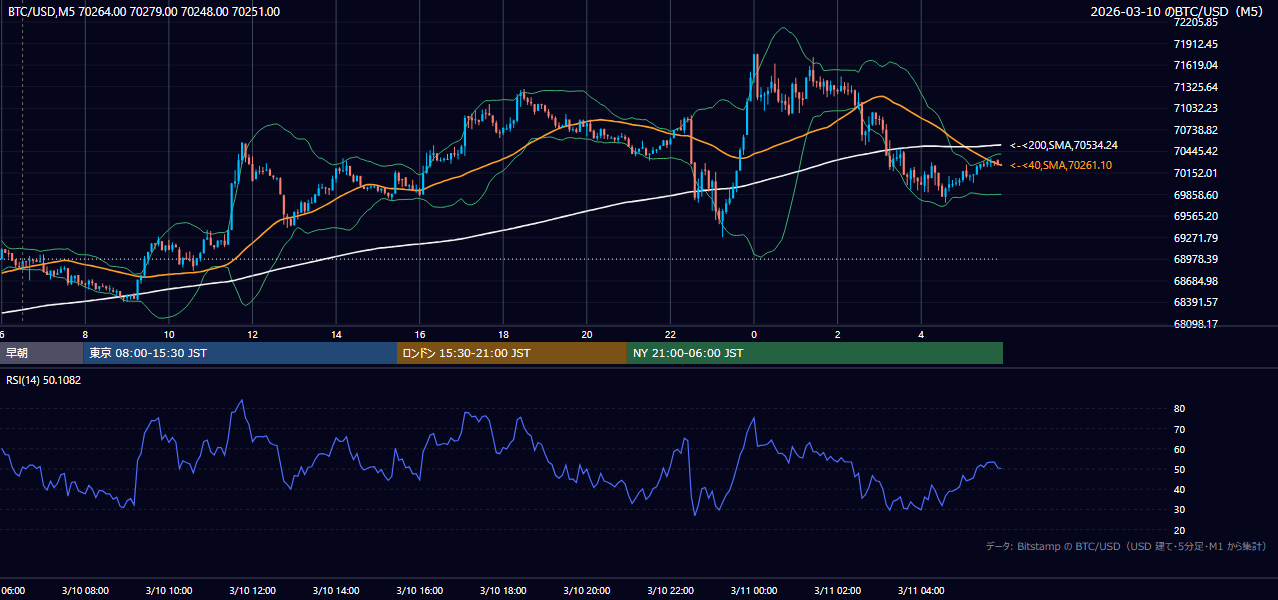Click bottom time label 3/10 16:00
This screenshot has height=600, width=1278.
pyautogui.click(x=419, y=590)
